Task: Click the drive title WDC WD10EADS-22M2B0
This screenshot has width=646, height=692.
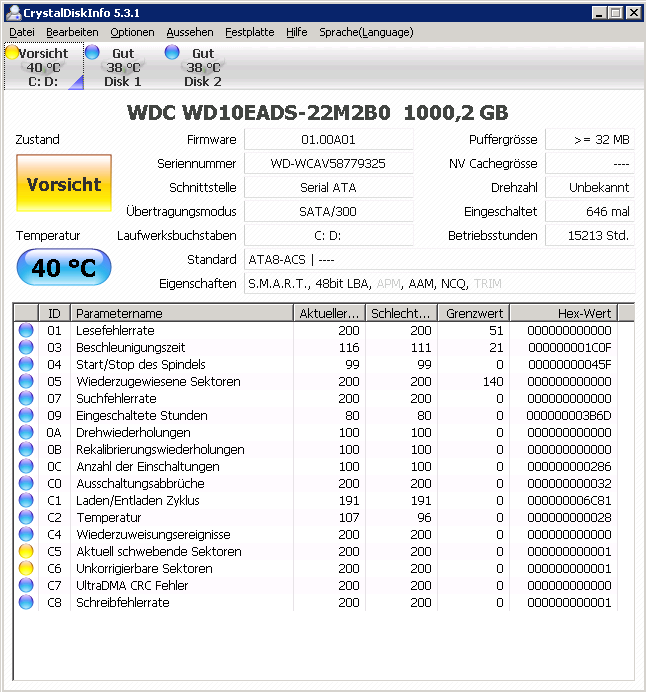Action: click(318, 113)
